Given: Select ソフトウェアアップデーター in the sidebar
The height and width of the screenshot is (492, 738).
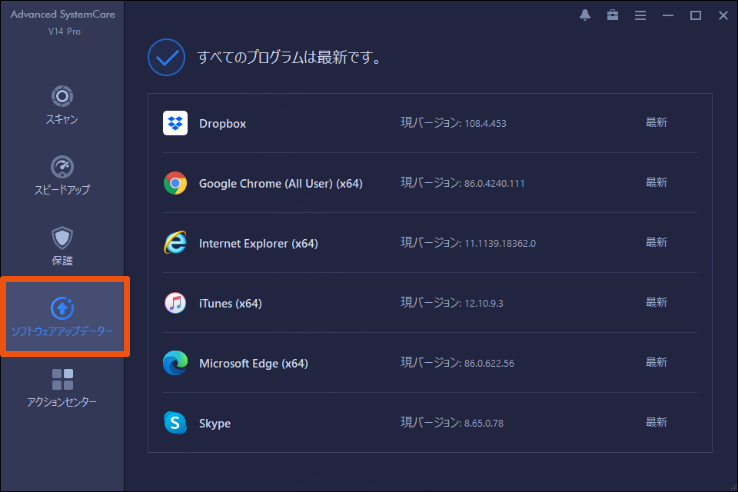Looking at the screenshot, I should point(64,316).
